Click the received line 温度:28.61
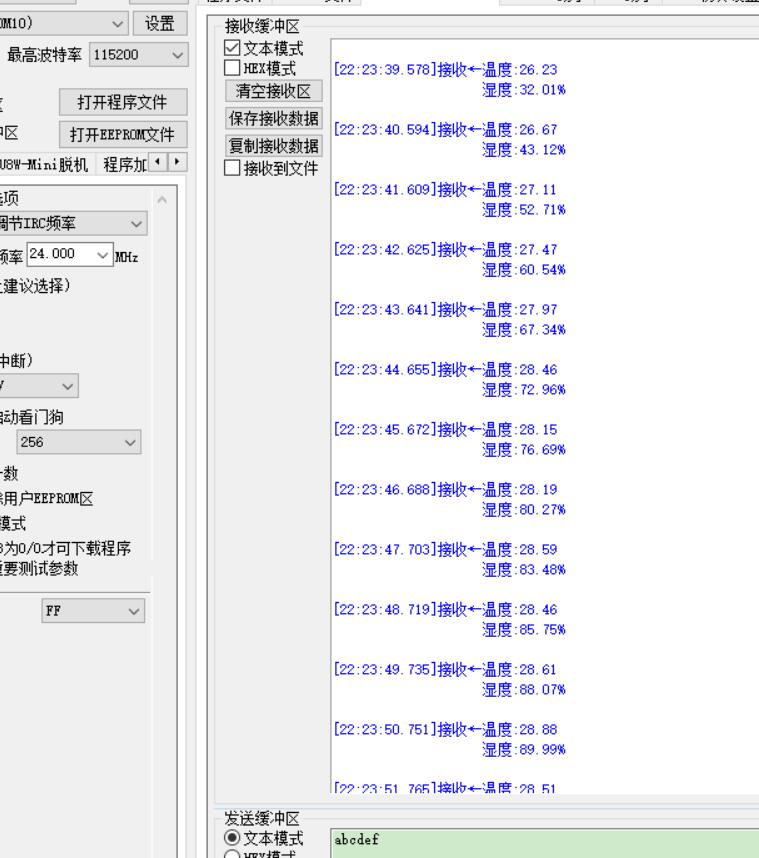This screenshot has width=759, height=858. (x=519, y=670)
